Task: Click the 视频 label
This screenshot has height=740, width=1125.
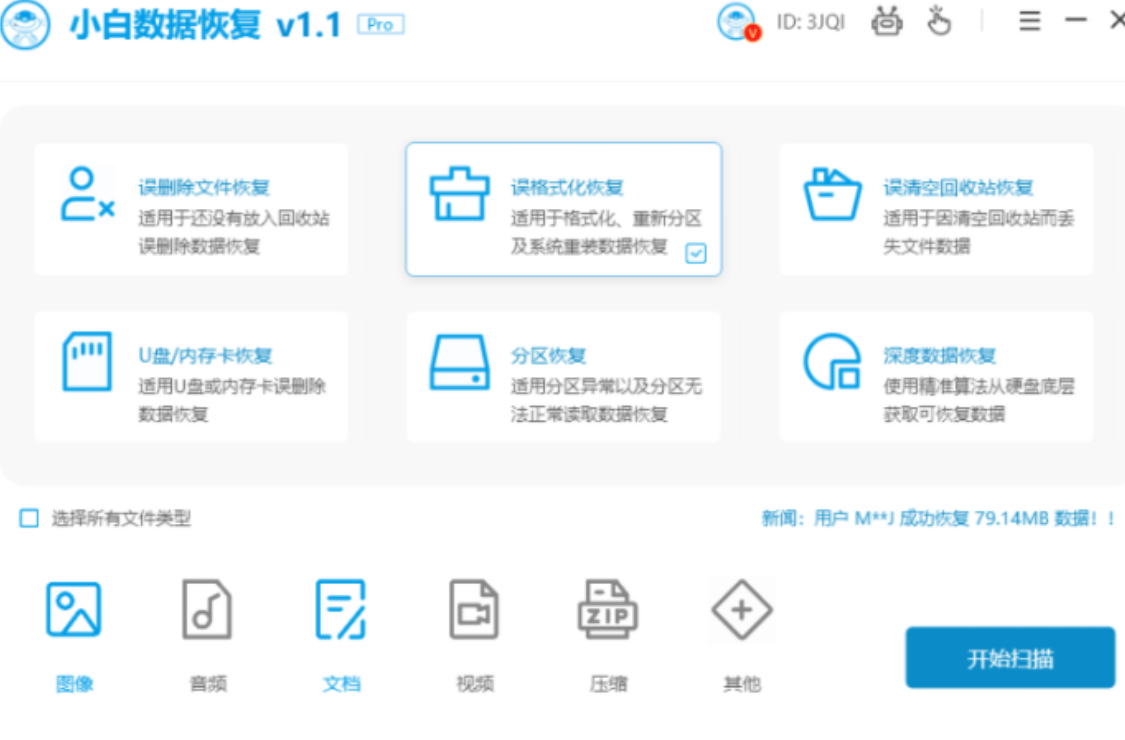Action: 475,684
